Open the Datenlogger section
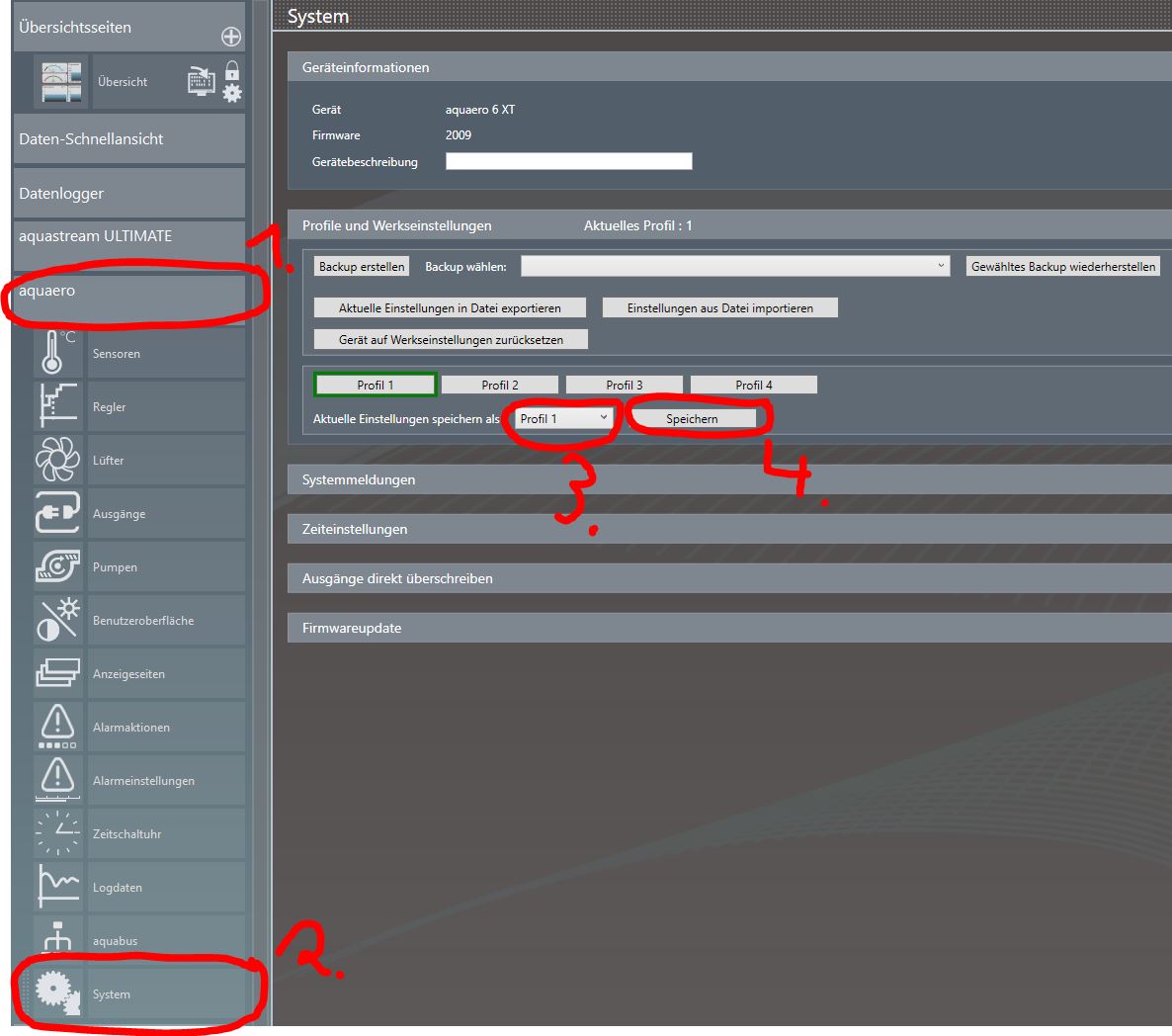Screen dimensions: 1172x1036 128,193
